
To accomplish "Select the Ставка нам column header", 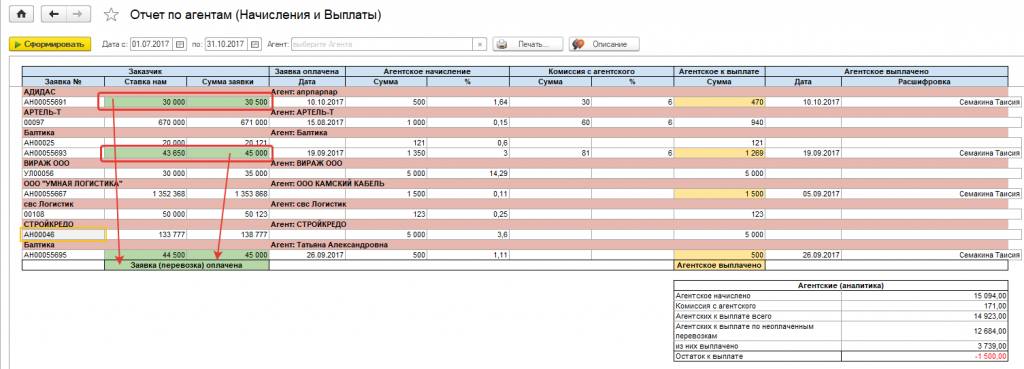I will [146, 82].
